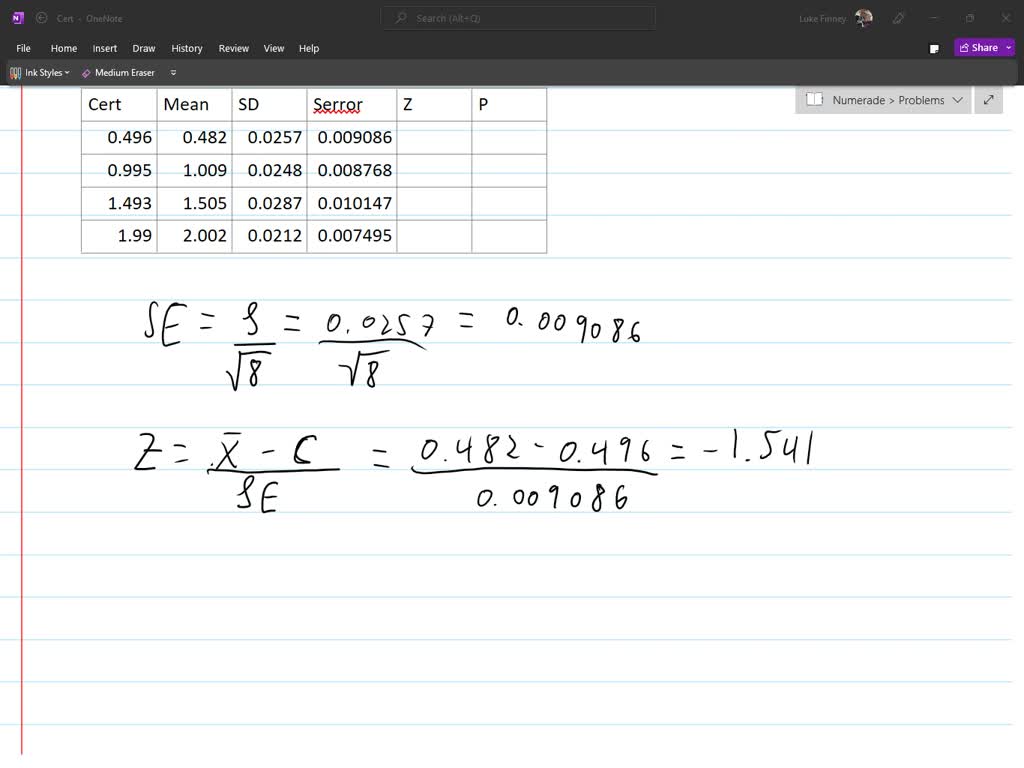
Task: Open the Ink Styles gallery icon
Action: coord(15,72)
